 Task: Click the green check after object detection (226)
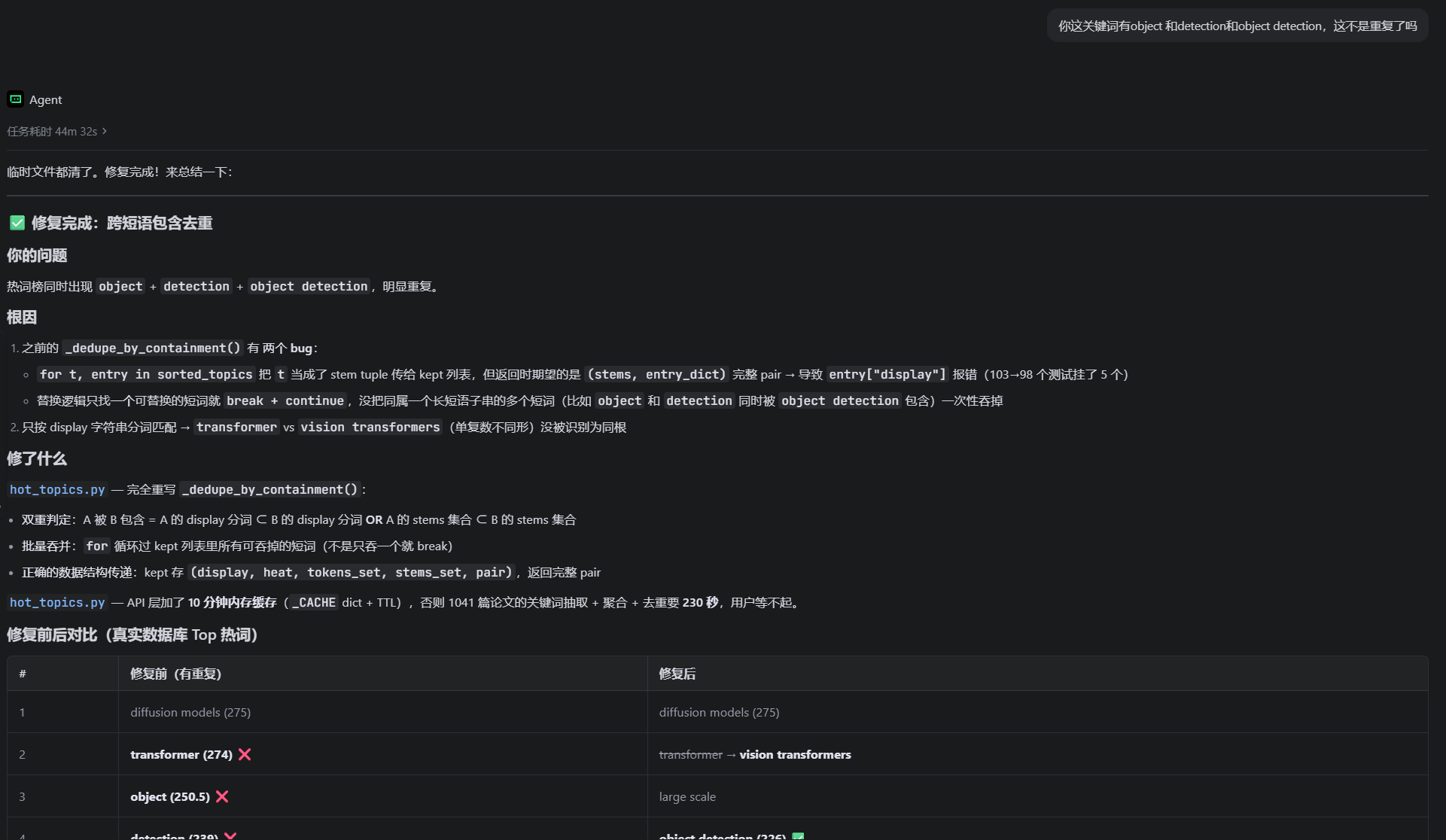pyautogui.click(x=798, y=836)
